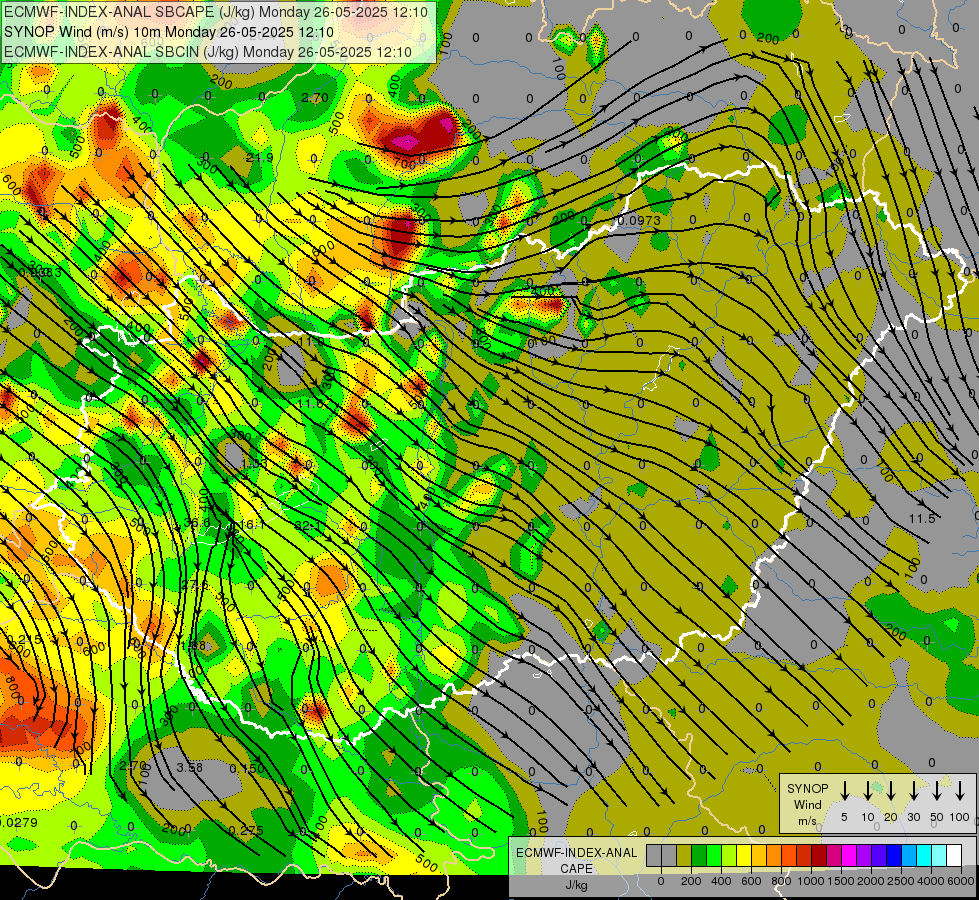Click the wind legend '100' speed label
Image resolution: width=979 pixels, height=900 pixels.
(960, 817)
